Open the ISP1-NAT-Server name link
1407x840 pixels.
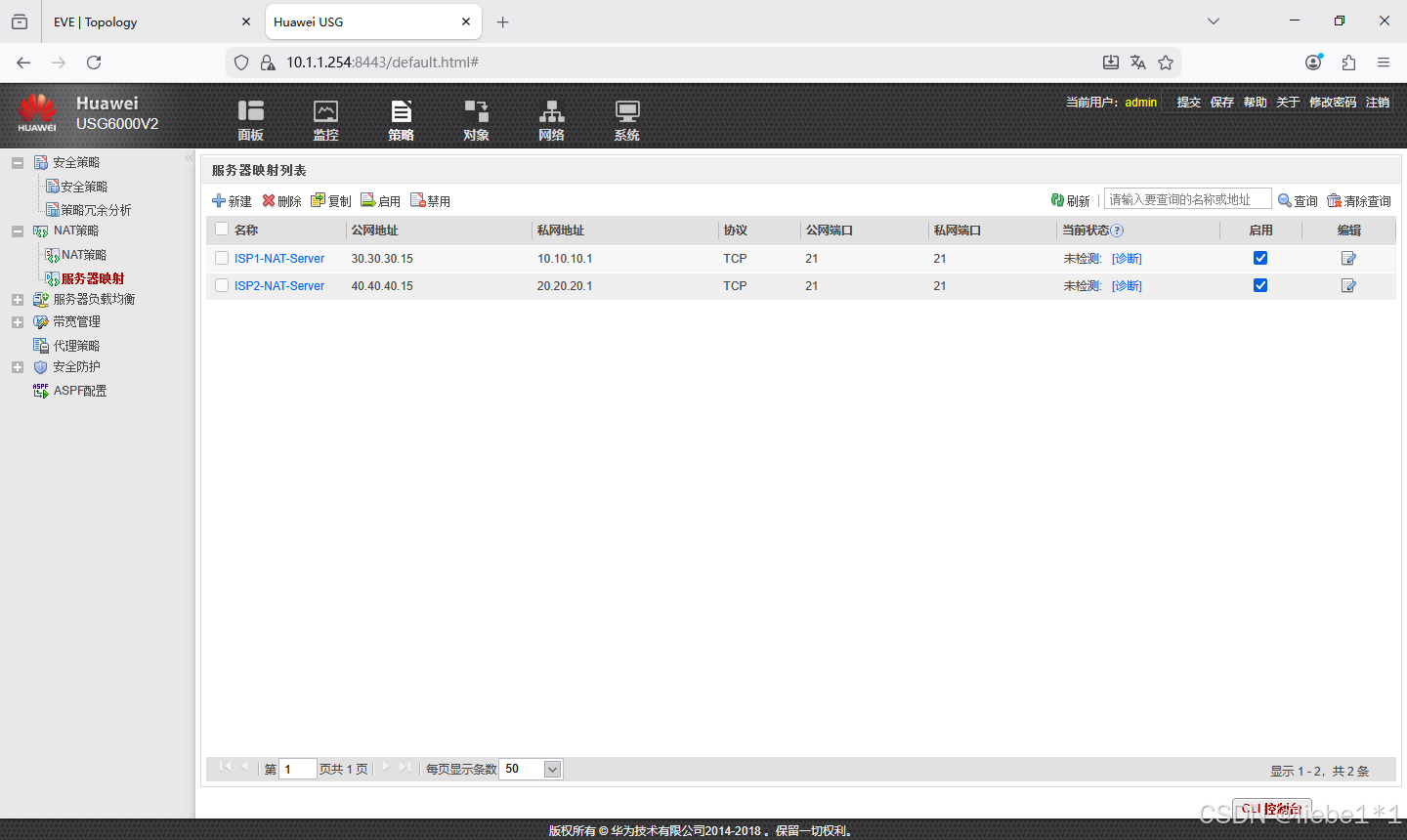click(279, 259)
